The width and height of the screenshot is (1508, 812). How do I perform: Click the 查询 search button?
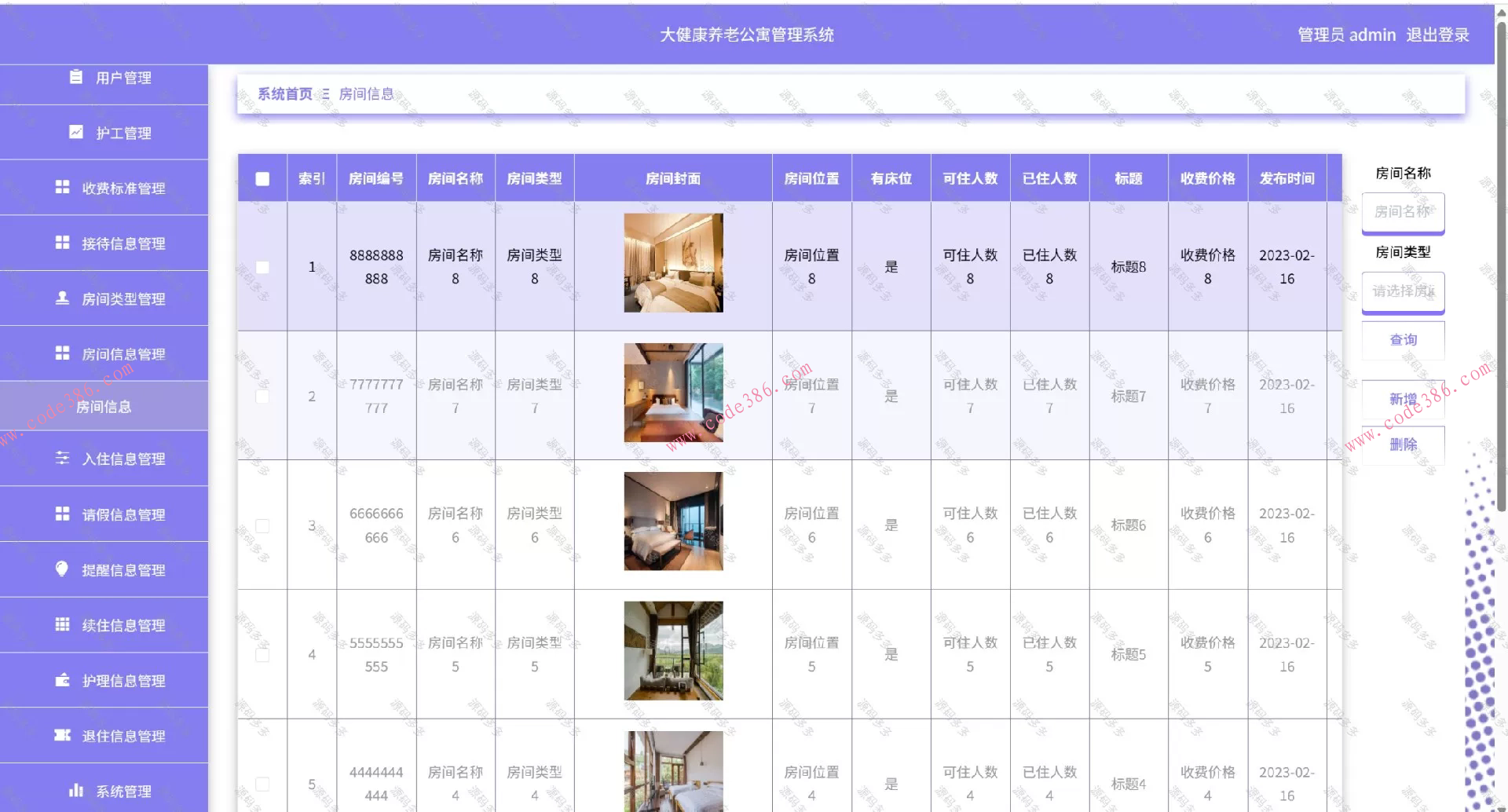click(x=1403, y=339)
